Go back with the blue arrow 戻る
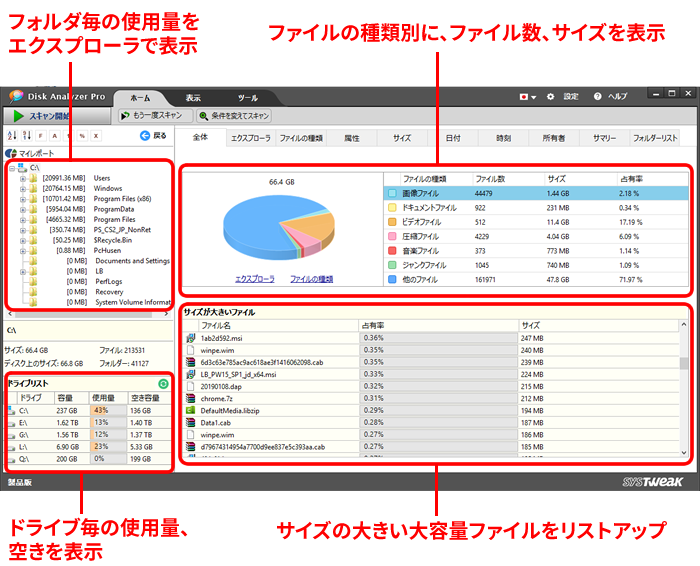Viewport: 700px width, 566px height. [153, 135]
